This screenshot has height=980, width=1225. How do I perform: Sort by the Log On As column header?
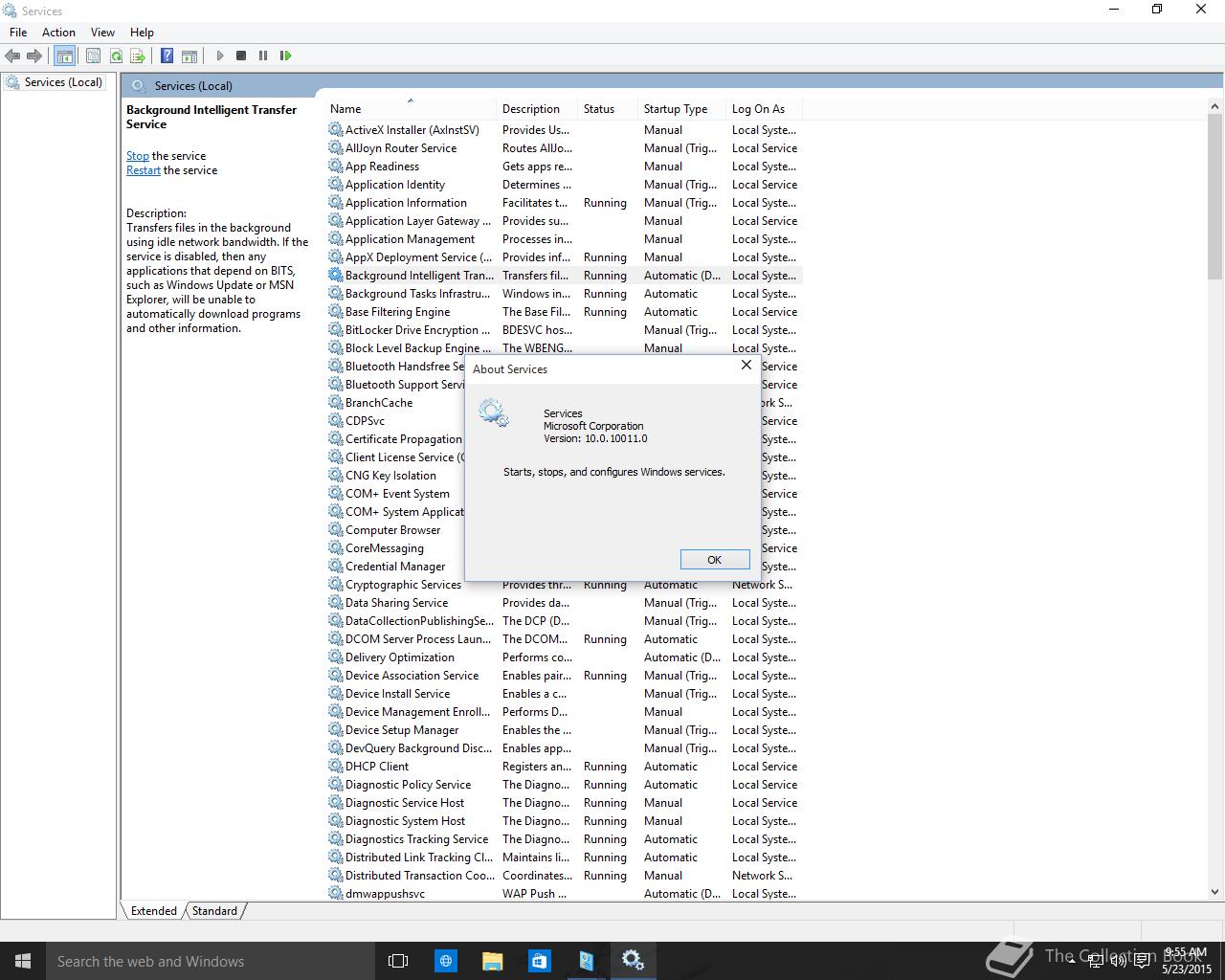[x=764, y=109]
